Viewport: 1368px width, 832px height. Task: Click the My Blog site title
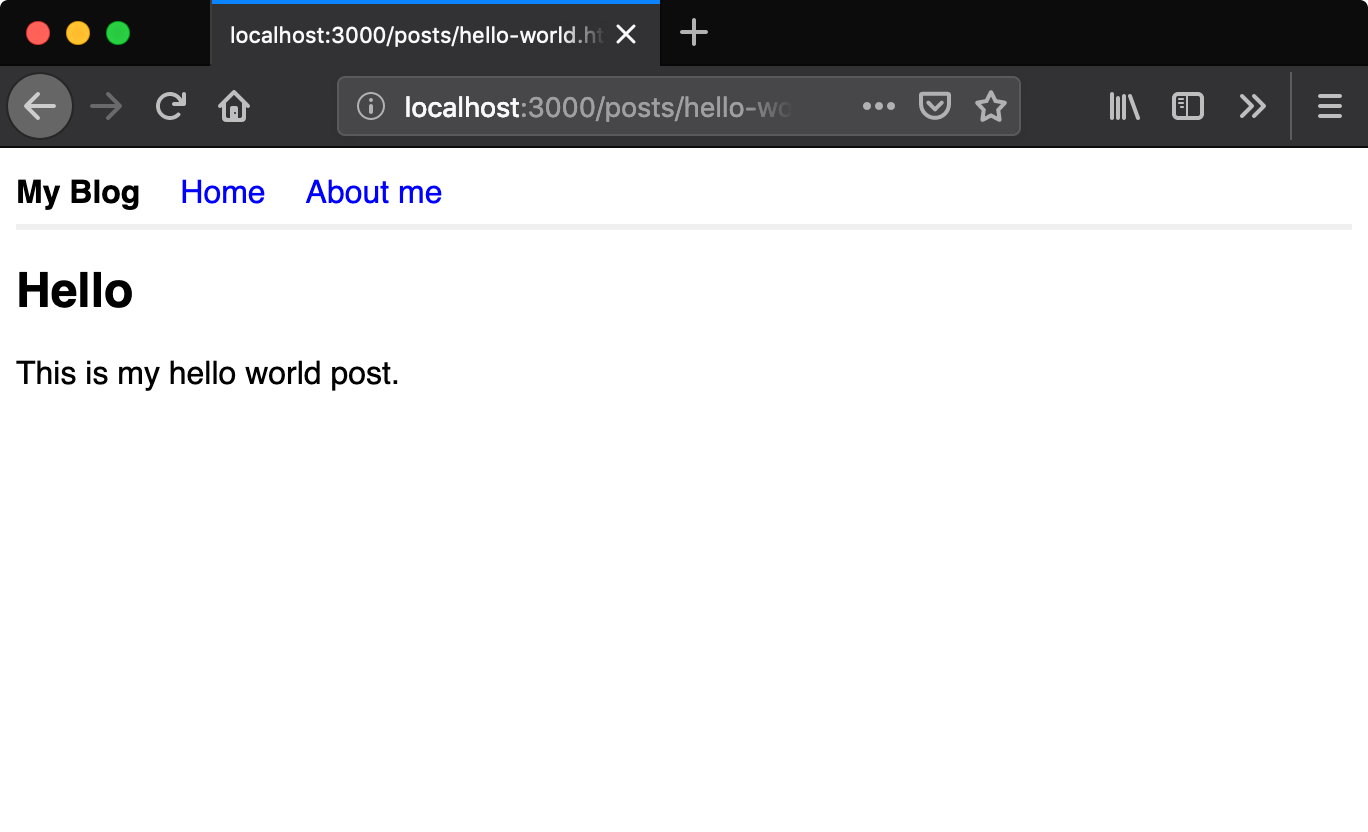[78, 192]
